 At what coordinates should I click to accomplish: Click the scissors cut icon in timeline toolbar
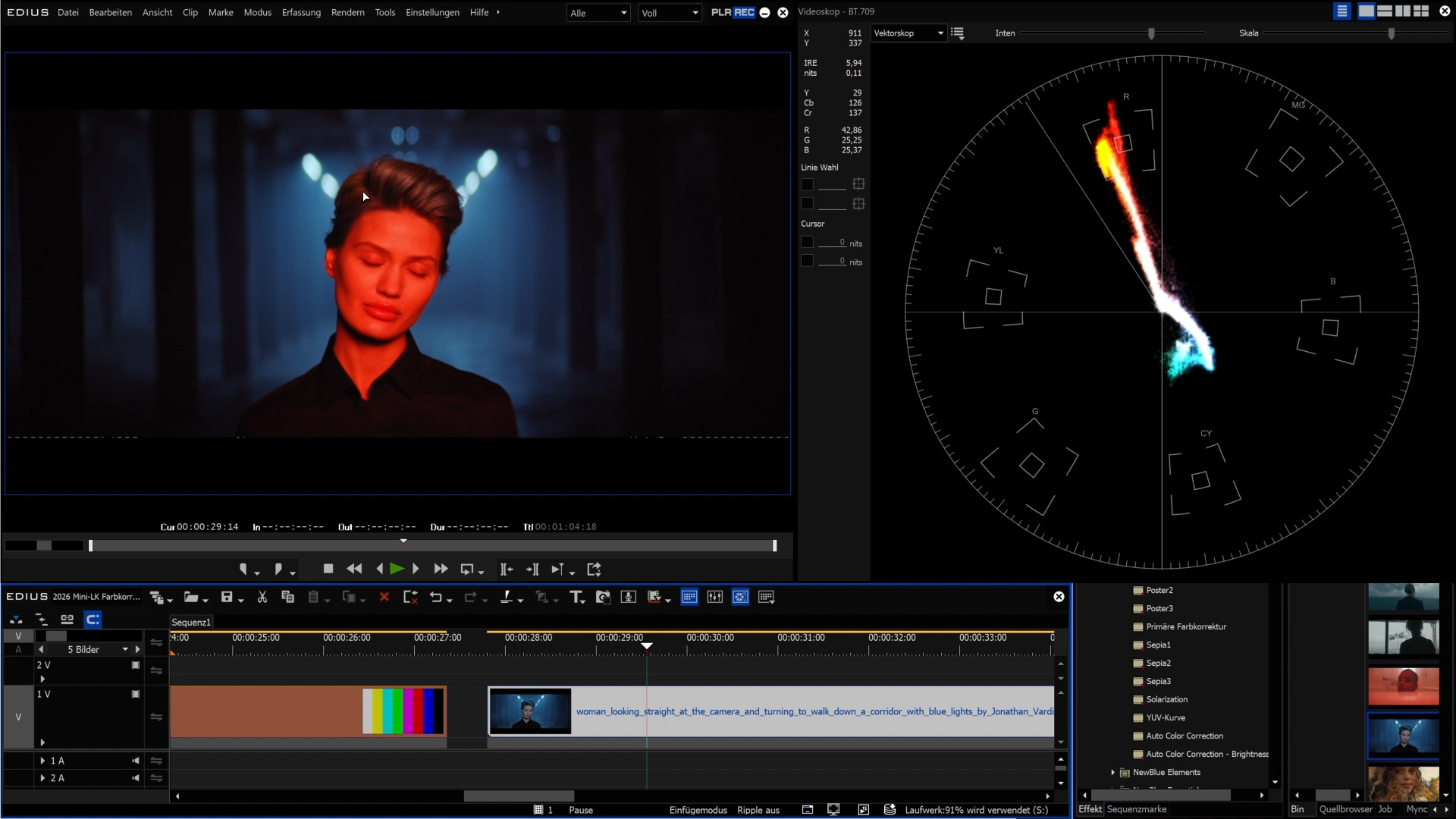click(262, 598)
